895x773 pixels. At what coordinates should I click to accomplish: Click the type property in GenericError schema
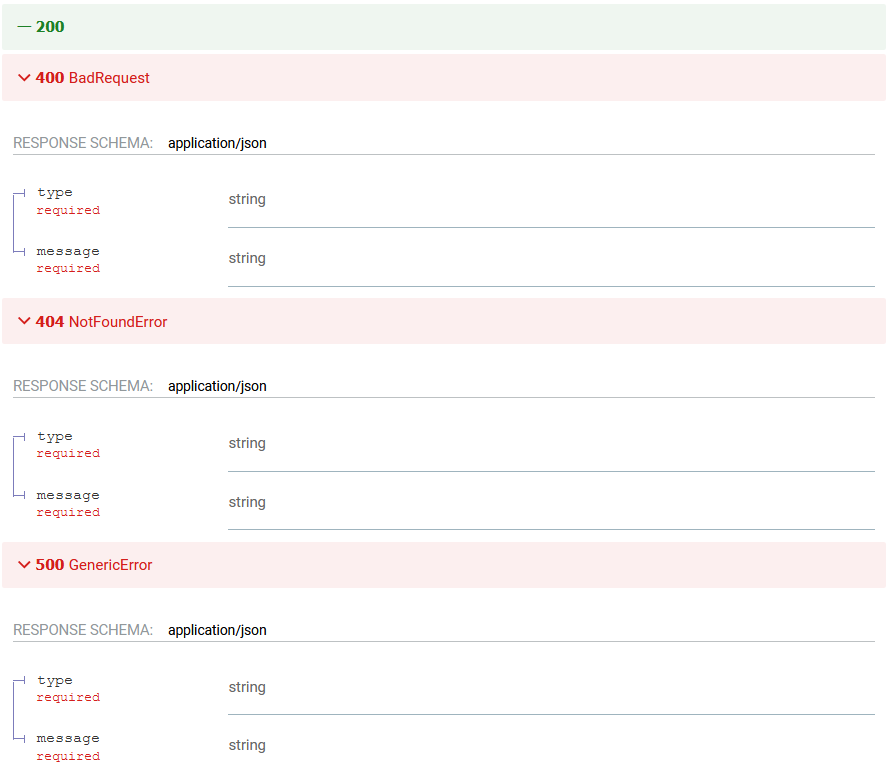[55, 680]
